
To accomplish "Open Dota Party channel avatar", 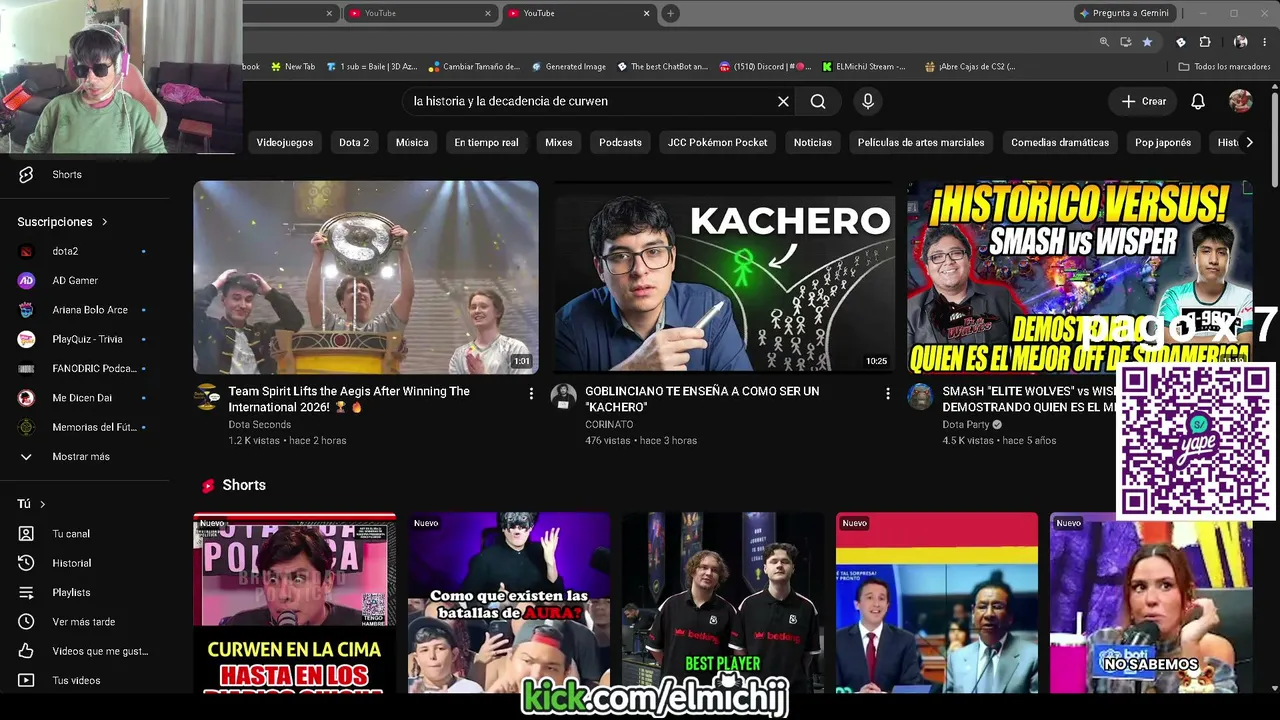I will pos(920,397).
